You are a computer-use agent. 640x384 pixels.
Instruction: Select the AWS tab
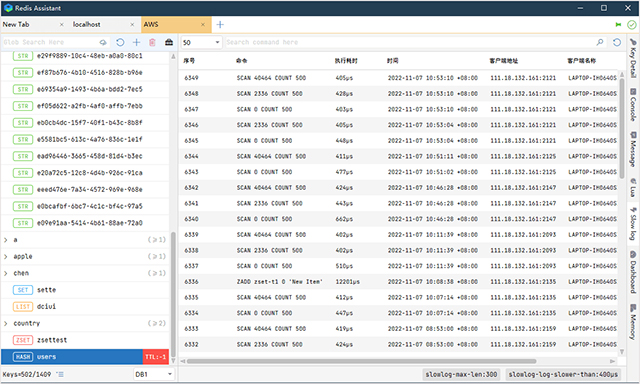pyautogui.click(x=176, y=24)
